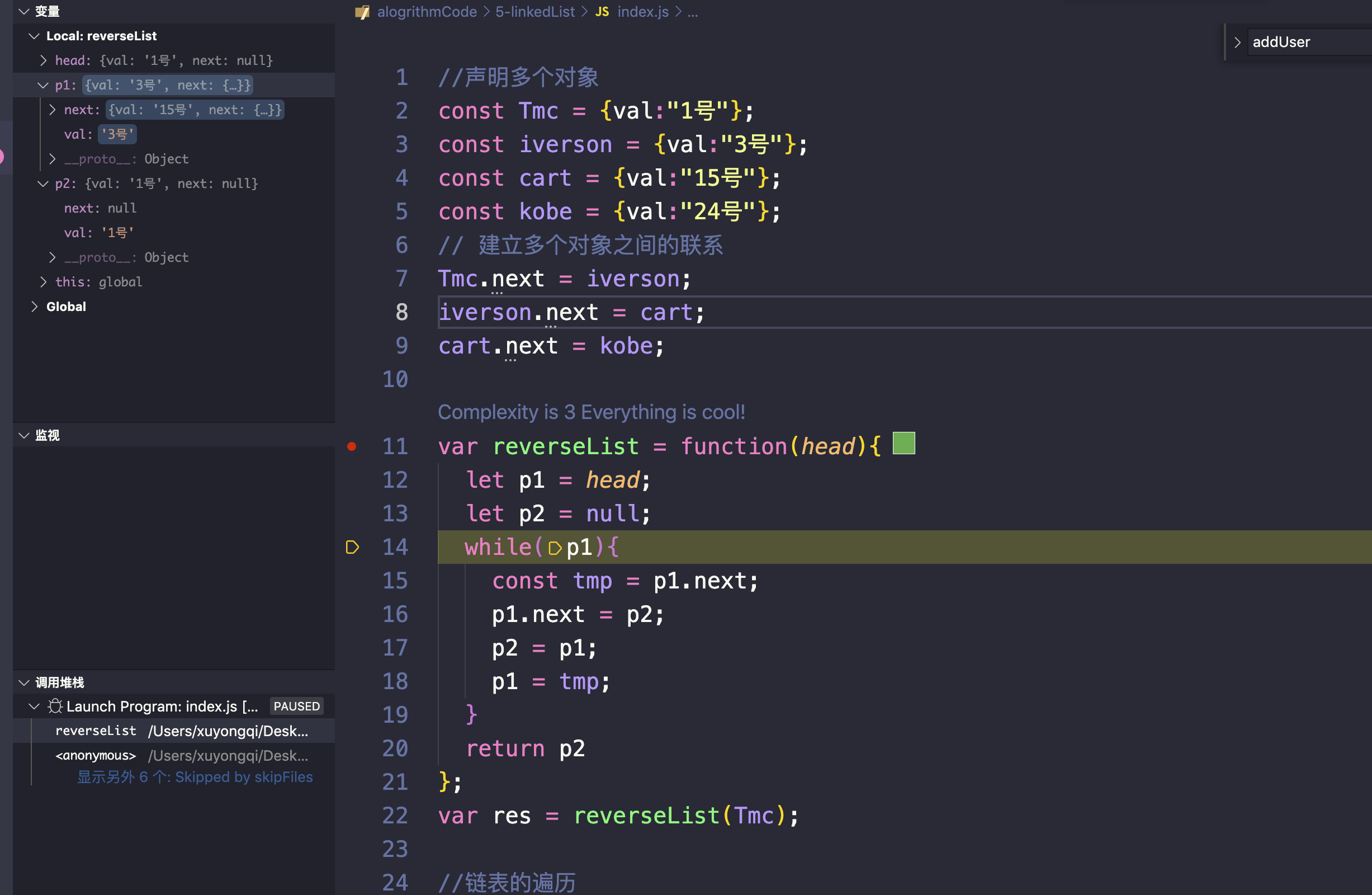Click the JS file icon in breadcrumb
1372x895 pixels.
coord(602,12)
